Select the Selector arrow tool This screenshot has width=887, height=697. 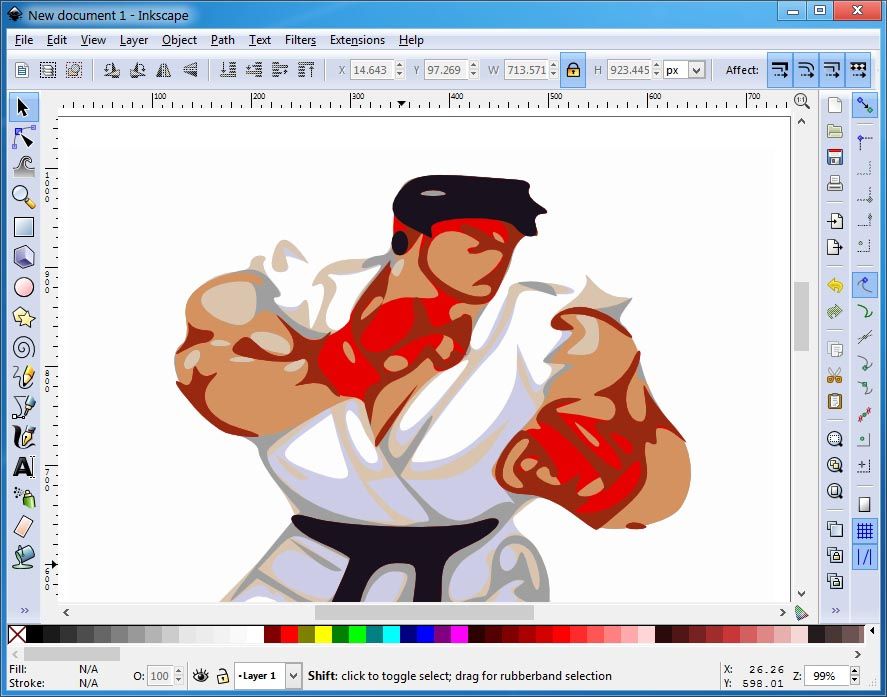point(23,107)
